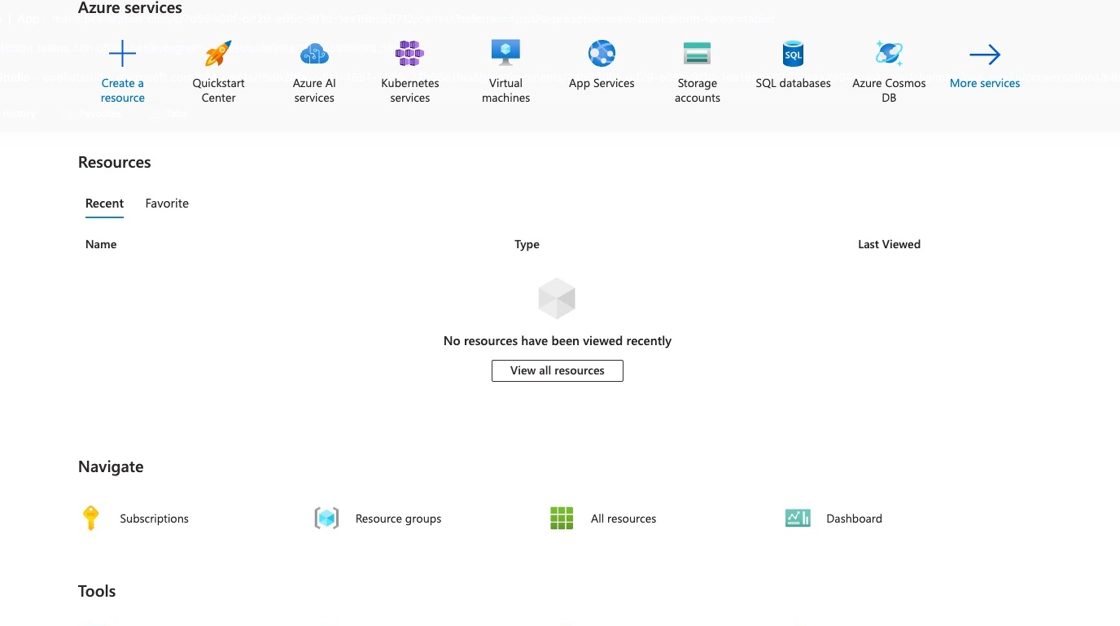The image size is (1120, 626).
Task: Open Subscriptions from Navigate section
Action: pos(153,518)
